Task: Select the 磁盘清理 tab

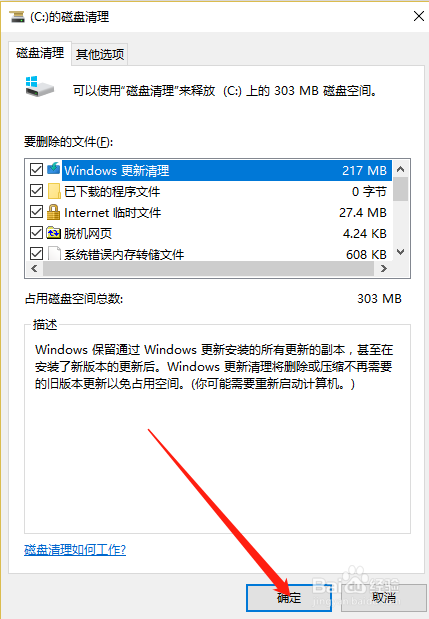Action: (x=40, y=53)
